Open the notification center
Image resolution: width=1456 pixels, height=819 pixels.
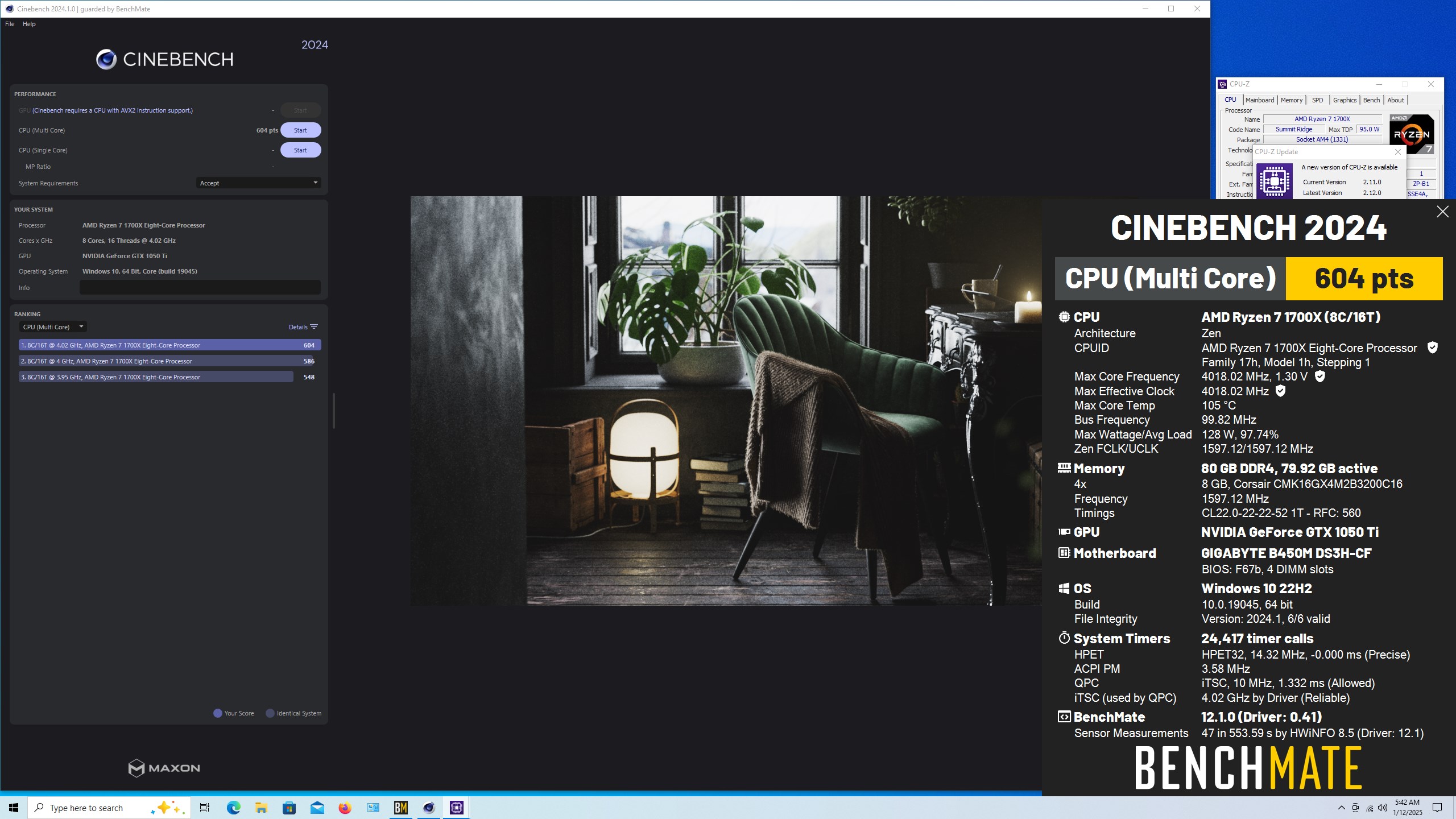pyautogui.click(x=1437, y=808)
